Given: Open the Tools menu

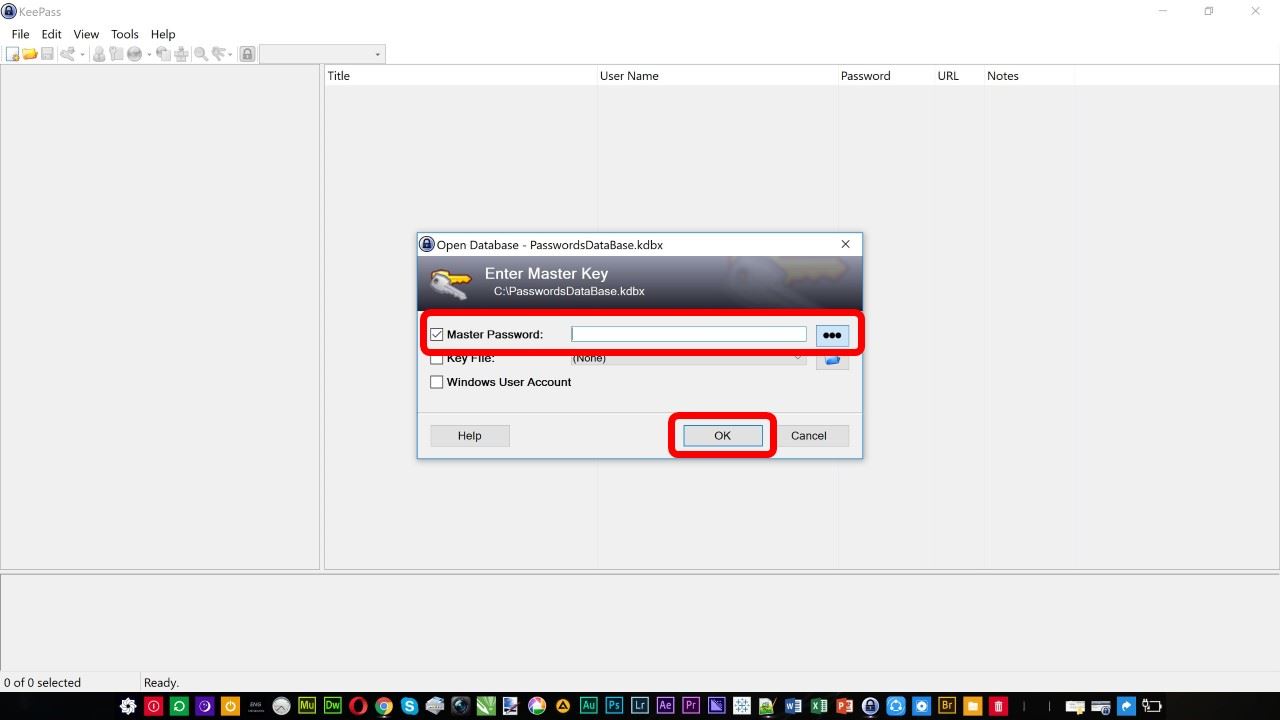Looking at the screenshot, I should 125,34.
